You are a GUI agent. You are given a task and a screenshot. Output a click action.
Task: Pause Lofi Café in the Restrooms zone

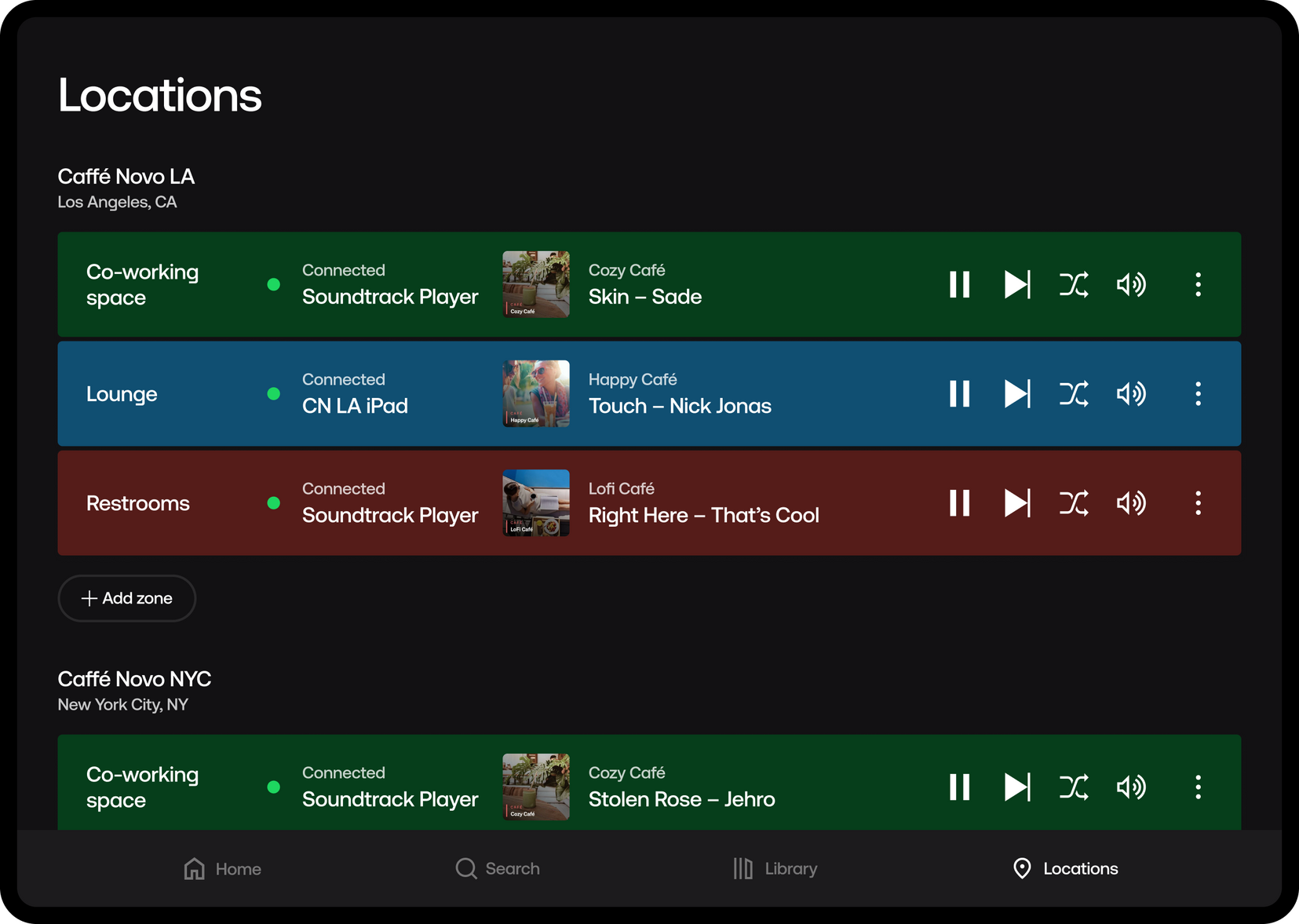[958, 503]
